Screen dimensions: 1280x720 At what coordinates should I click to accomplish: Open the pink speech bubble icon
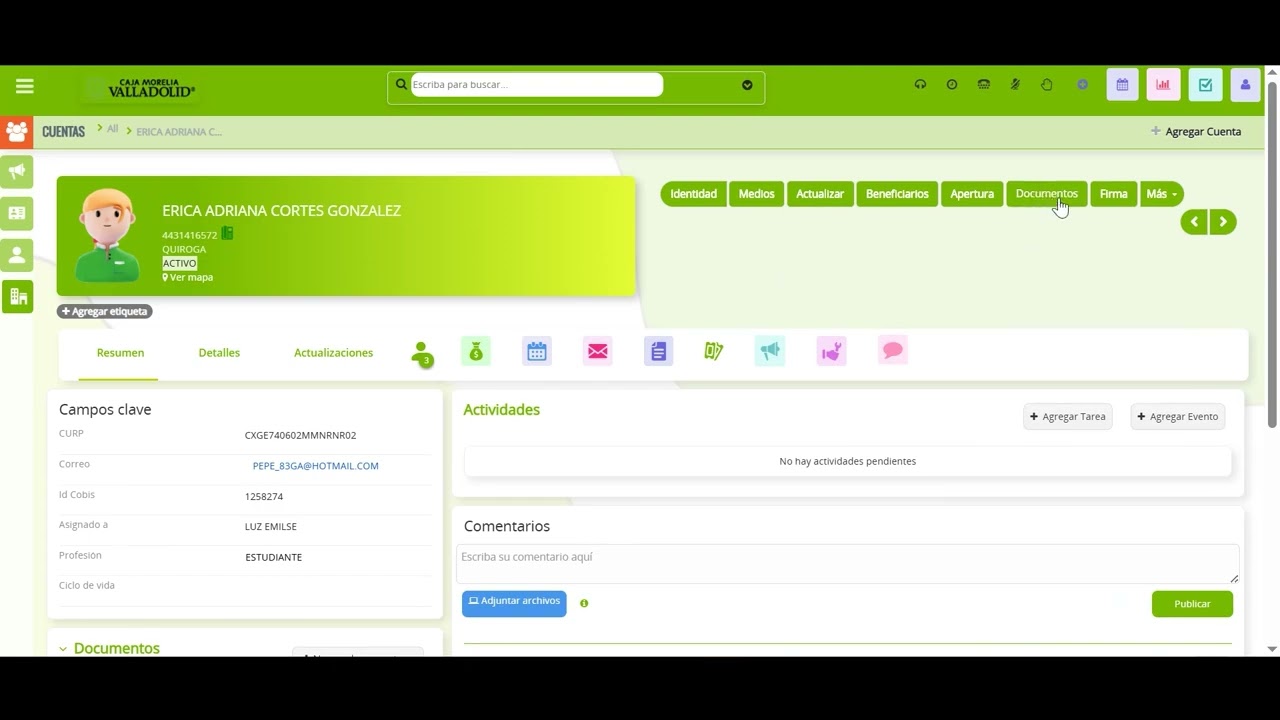(x=893, y=350)
